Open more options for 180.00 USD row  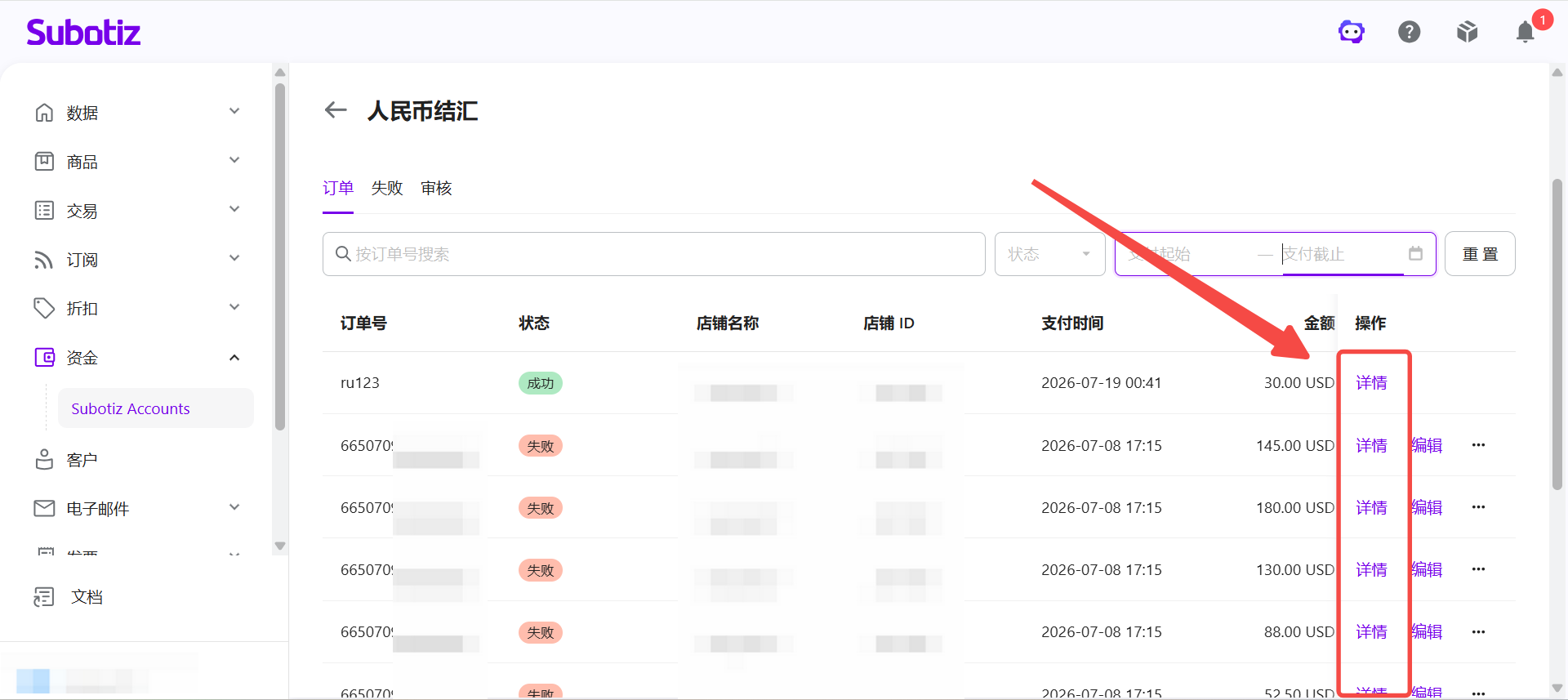click(x=1478, y=507)
